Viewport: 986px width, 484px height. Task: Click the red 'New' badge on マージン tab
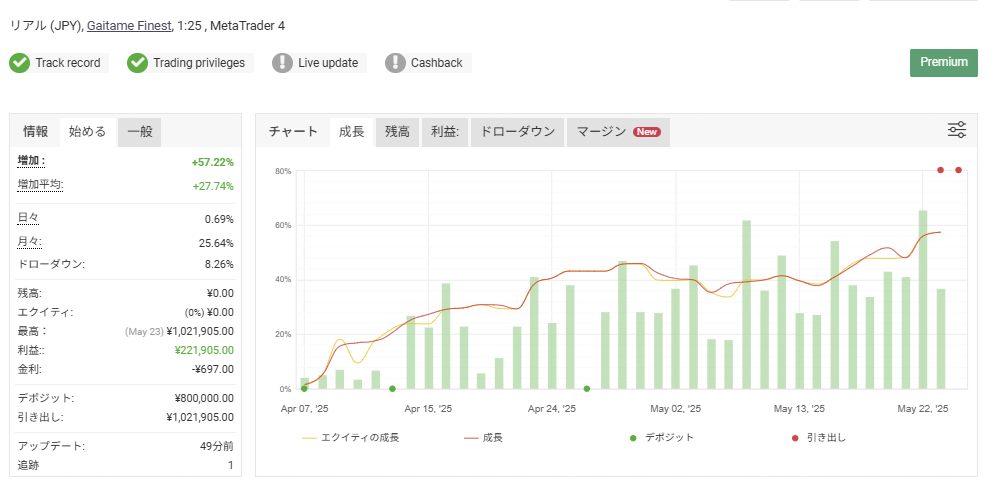(x=646, y=132)
